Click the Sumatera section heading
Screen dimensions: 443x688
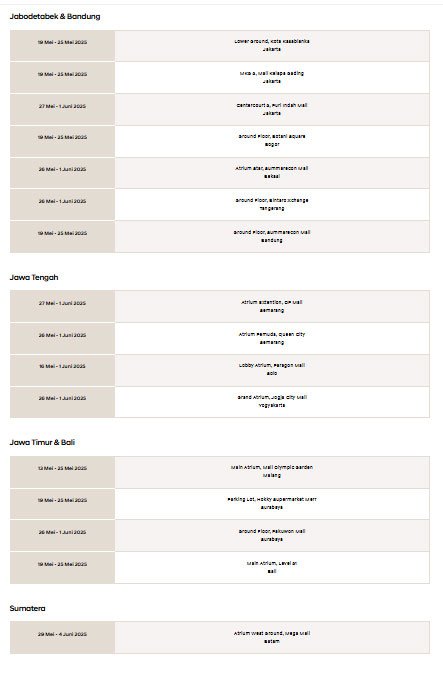point(27,608)
